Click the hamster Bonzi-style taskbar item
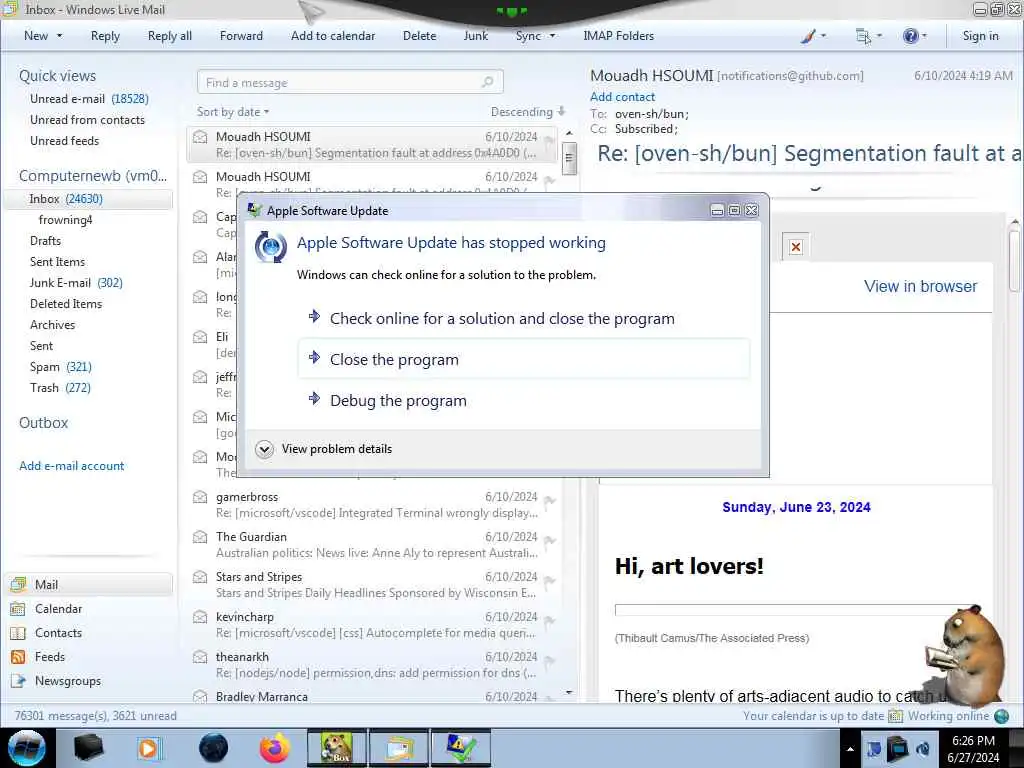Image resolution: width=1024 pixels, height=768 pixels. click(337, 748)
